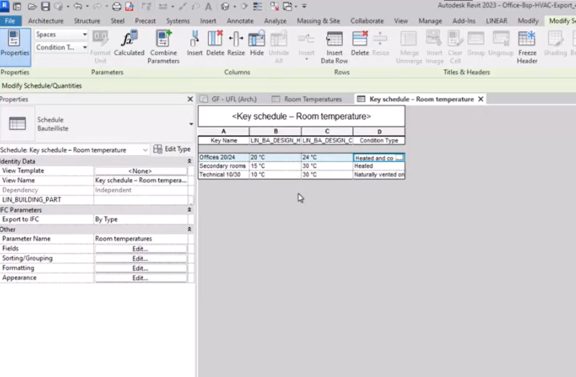Switch to the LINEAR ribbon tab
Screen dimensions: 576x377
pos(497,21)
